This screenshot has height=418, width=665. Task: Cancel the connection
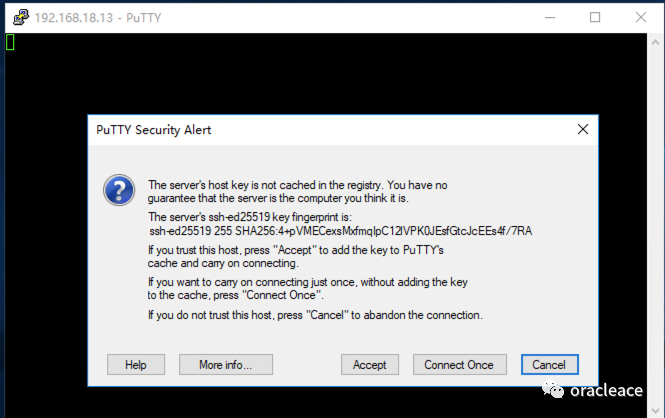[549, 365]
